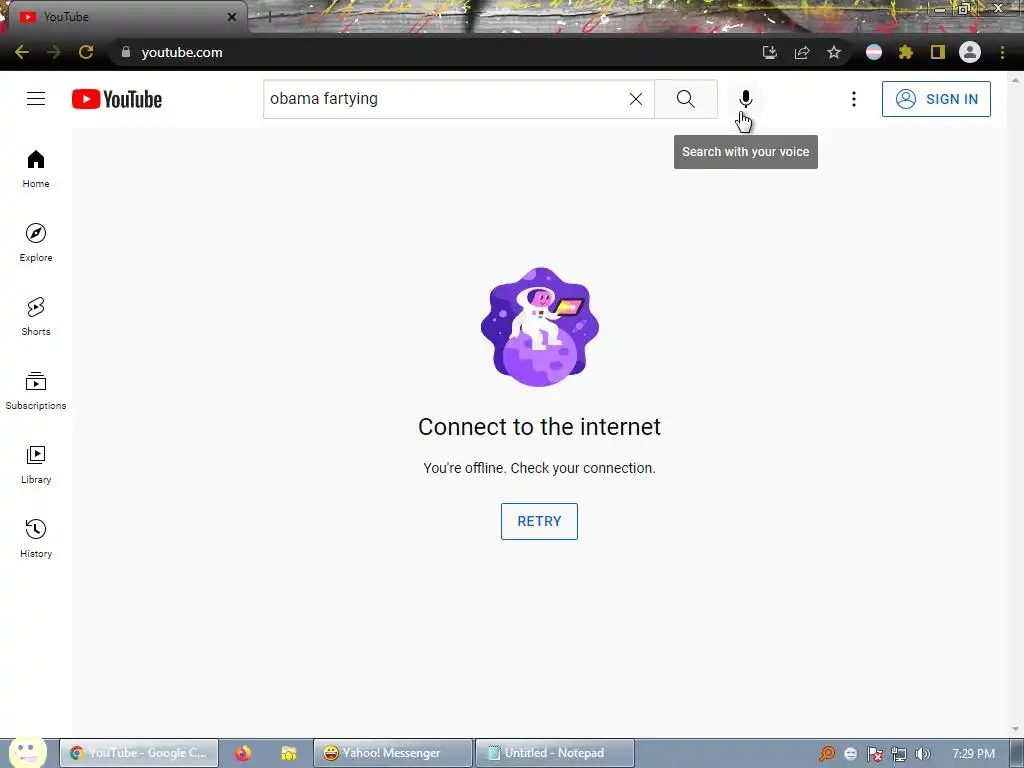1024x768 pixels.
Task: Click page scrollbar down arrow
Action: [x=1015, y=729]
